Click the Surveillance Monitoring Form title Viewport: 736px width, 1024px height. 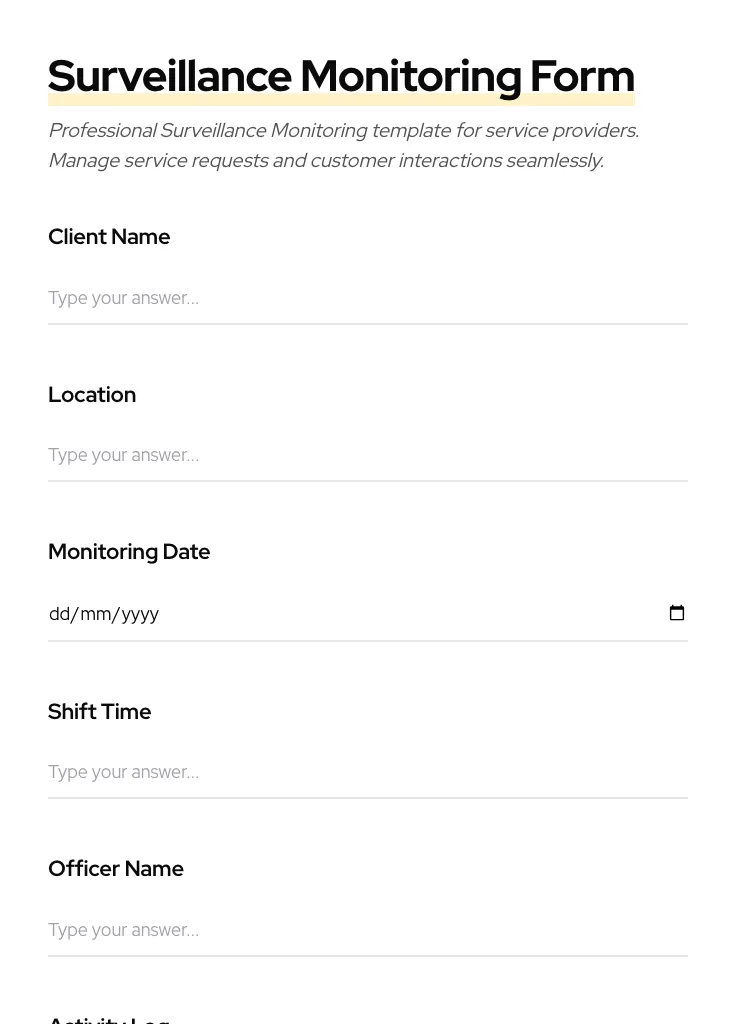340,75
